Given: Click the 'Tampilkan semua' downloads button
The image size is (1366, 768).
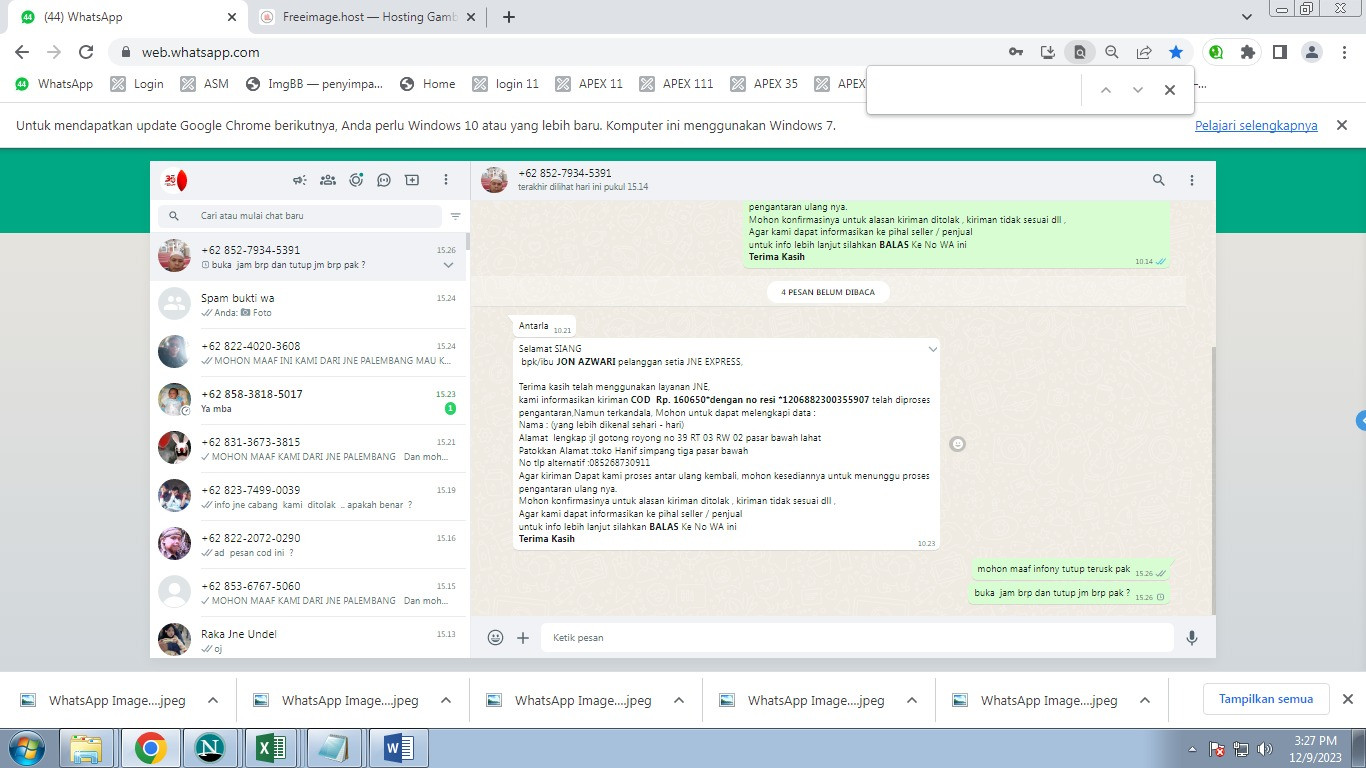Looking at the screenshot, I should pos(1266,699).
